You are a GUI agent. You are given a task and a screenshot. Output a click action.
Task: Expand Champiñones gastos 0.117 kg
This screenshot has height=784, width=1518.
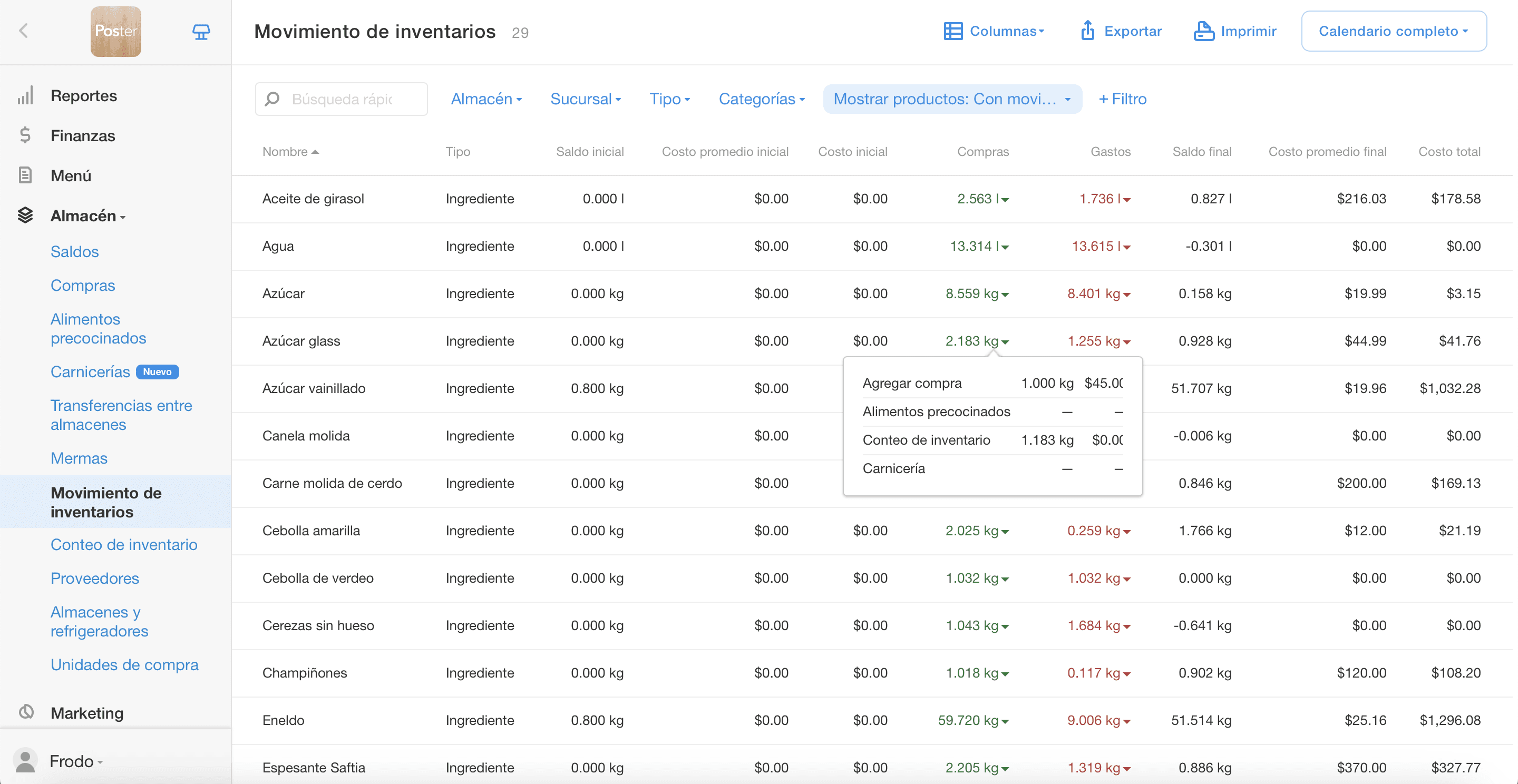pyautogui.click(x=1098, y=673)
